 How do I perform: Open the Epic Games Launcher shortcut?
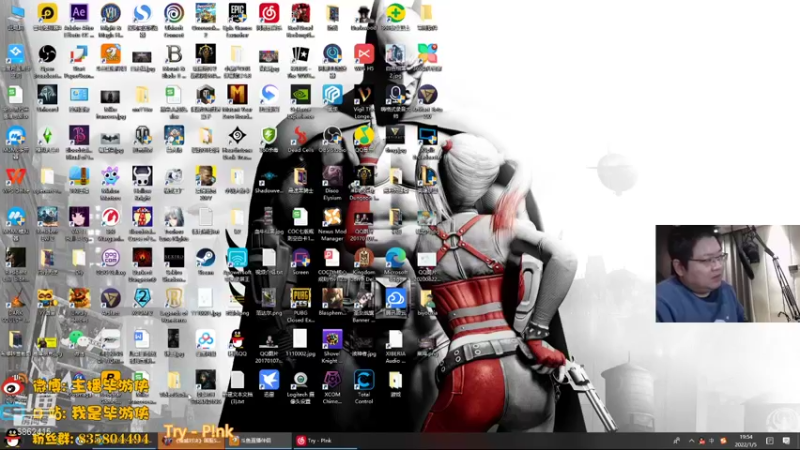pos(237,13)
